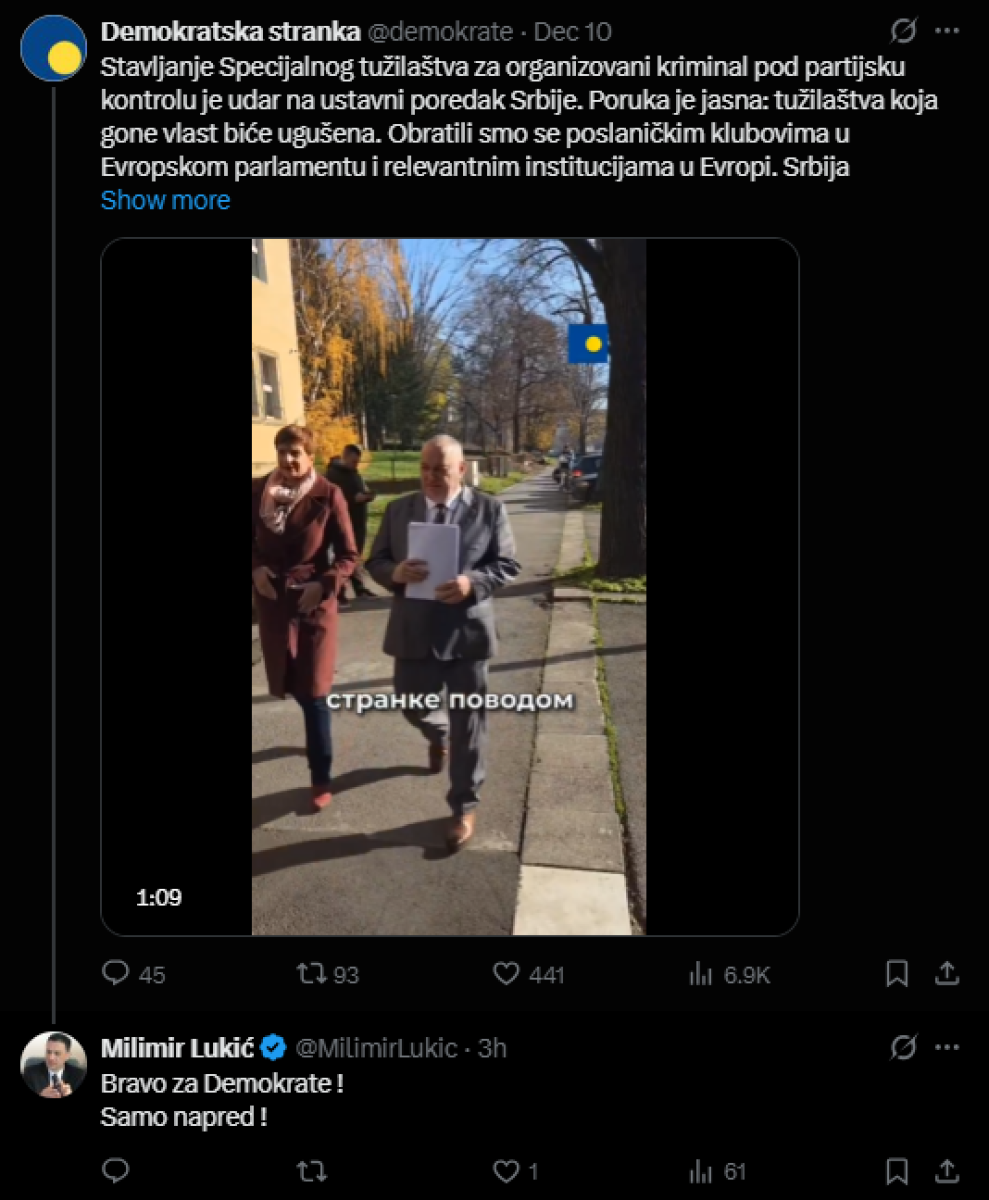Image resolution: width=989 pixels, height=1200 pixels.
Task: Open the Dec 10 post timestamp
Action: click(x=572, y=32)
